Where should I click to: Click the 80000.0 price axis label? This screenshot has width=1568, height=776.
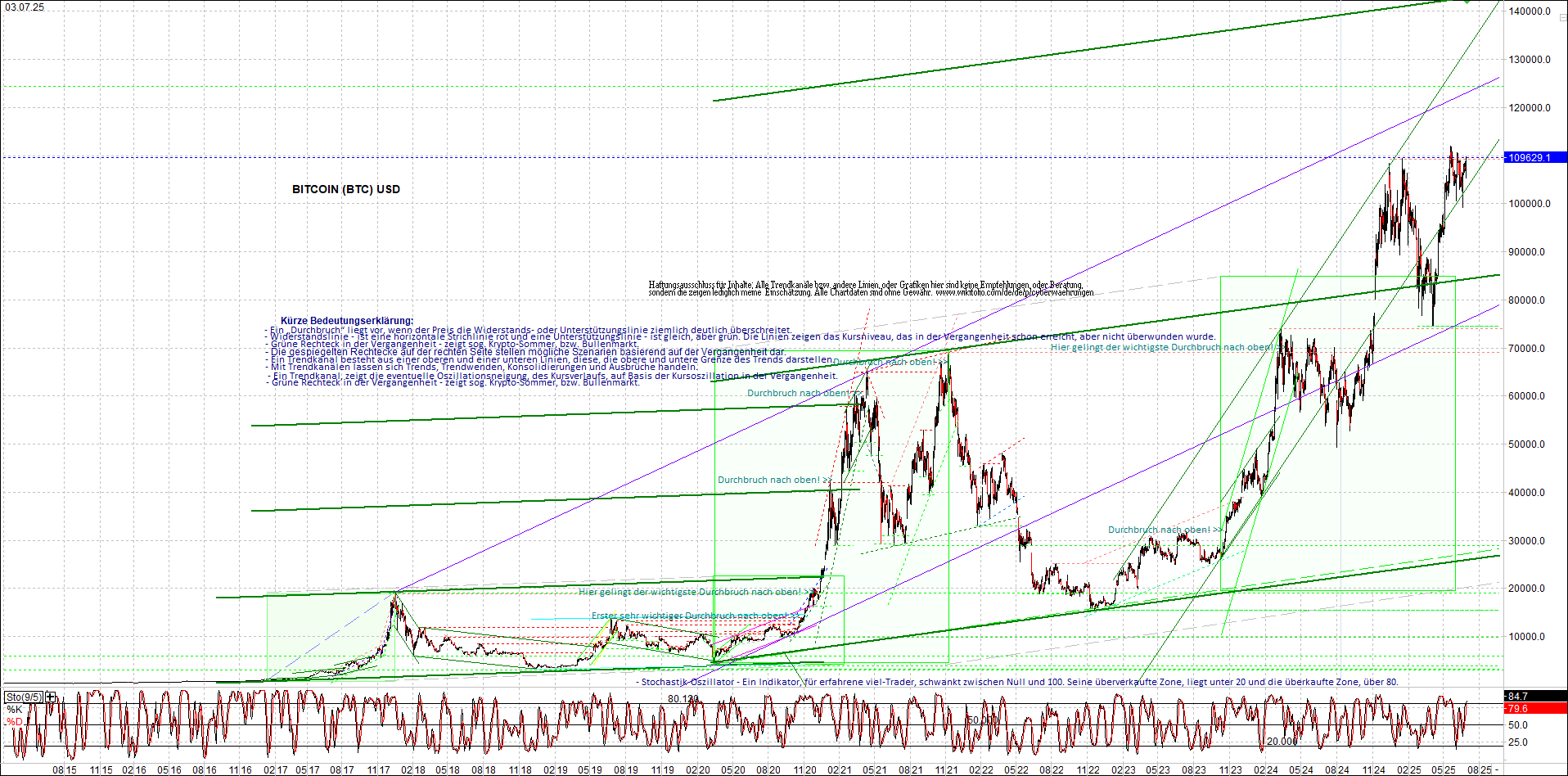1527,300
